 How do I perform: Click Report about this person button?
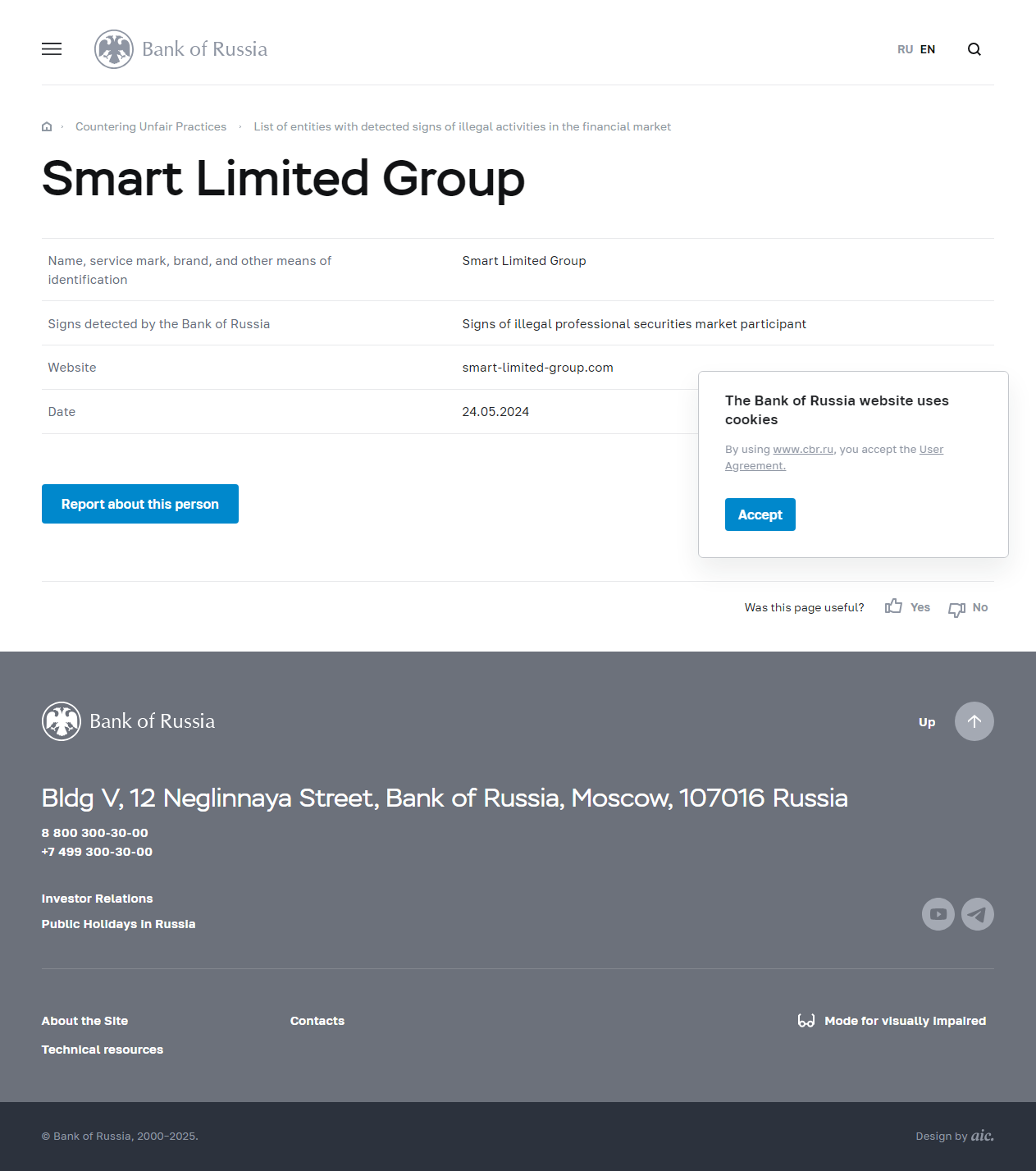[x=140, y=504]
